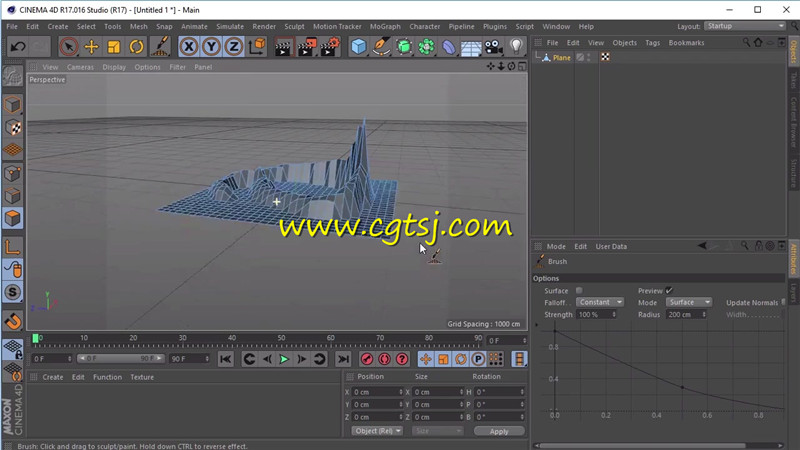Open the spline pen tool icon
Image resolution: width=800 pixels, height=450 pixels.
pos(381,47)
